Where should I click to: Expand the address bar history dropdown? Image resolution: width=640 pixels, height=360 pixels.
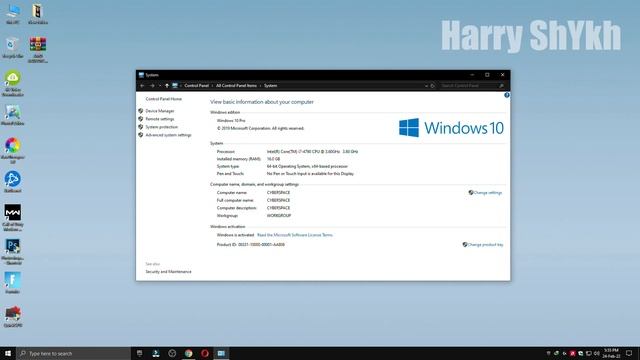tap(426, 86)
